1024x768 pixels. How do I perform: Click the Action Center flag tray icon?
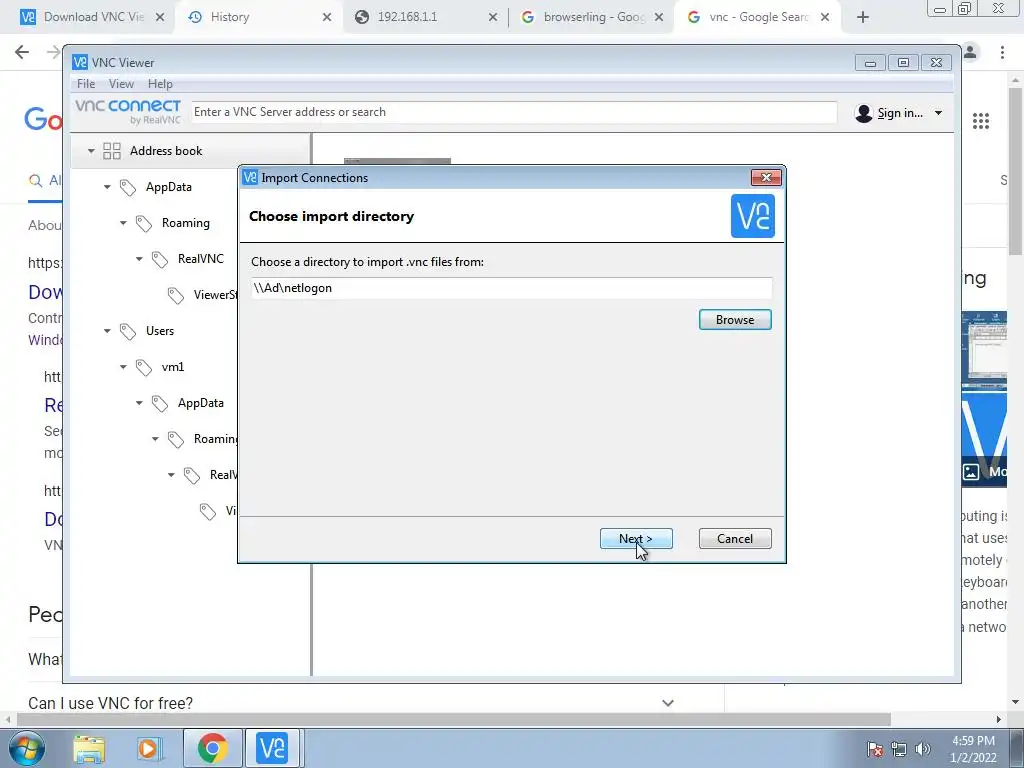pos(875,749)
